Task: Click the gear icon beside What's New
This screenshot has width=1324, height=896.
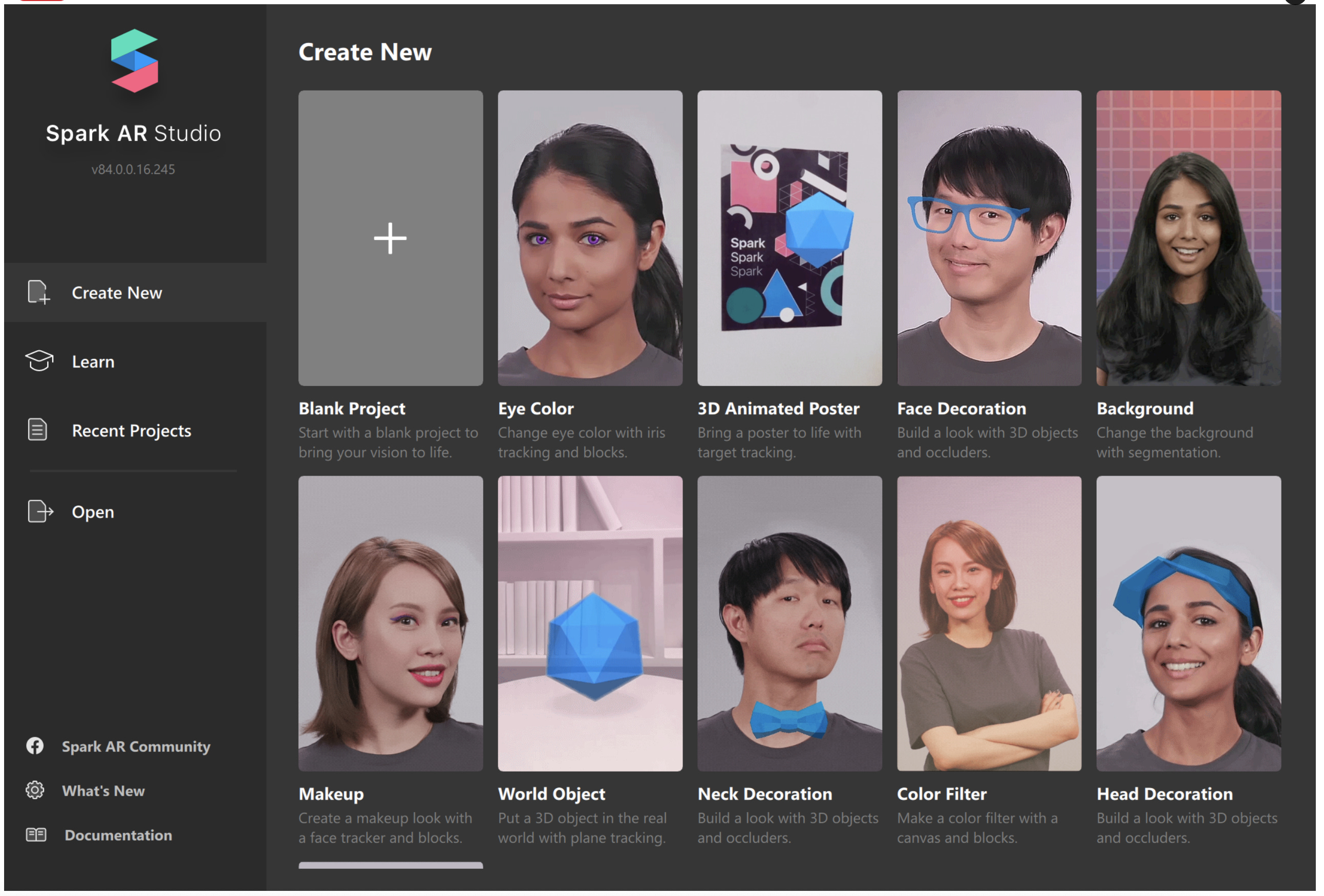Action: [x=35, y=791]
